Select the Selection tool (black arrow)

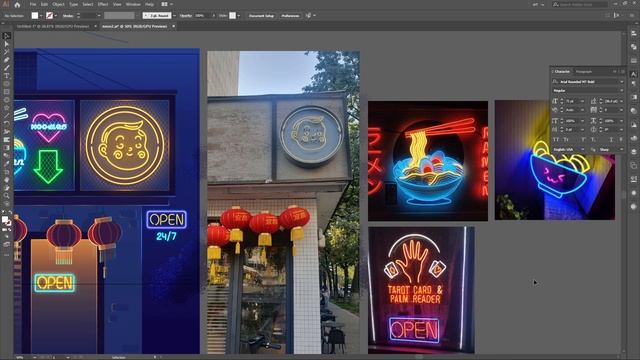(7, 36)
